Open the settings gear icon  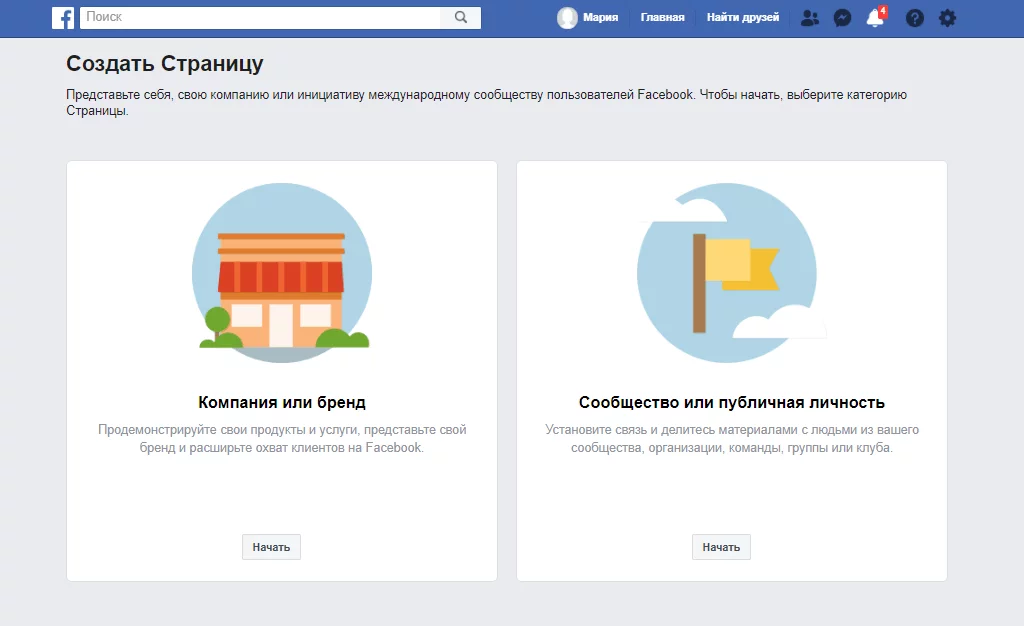[x=948, y=18]
